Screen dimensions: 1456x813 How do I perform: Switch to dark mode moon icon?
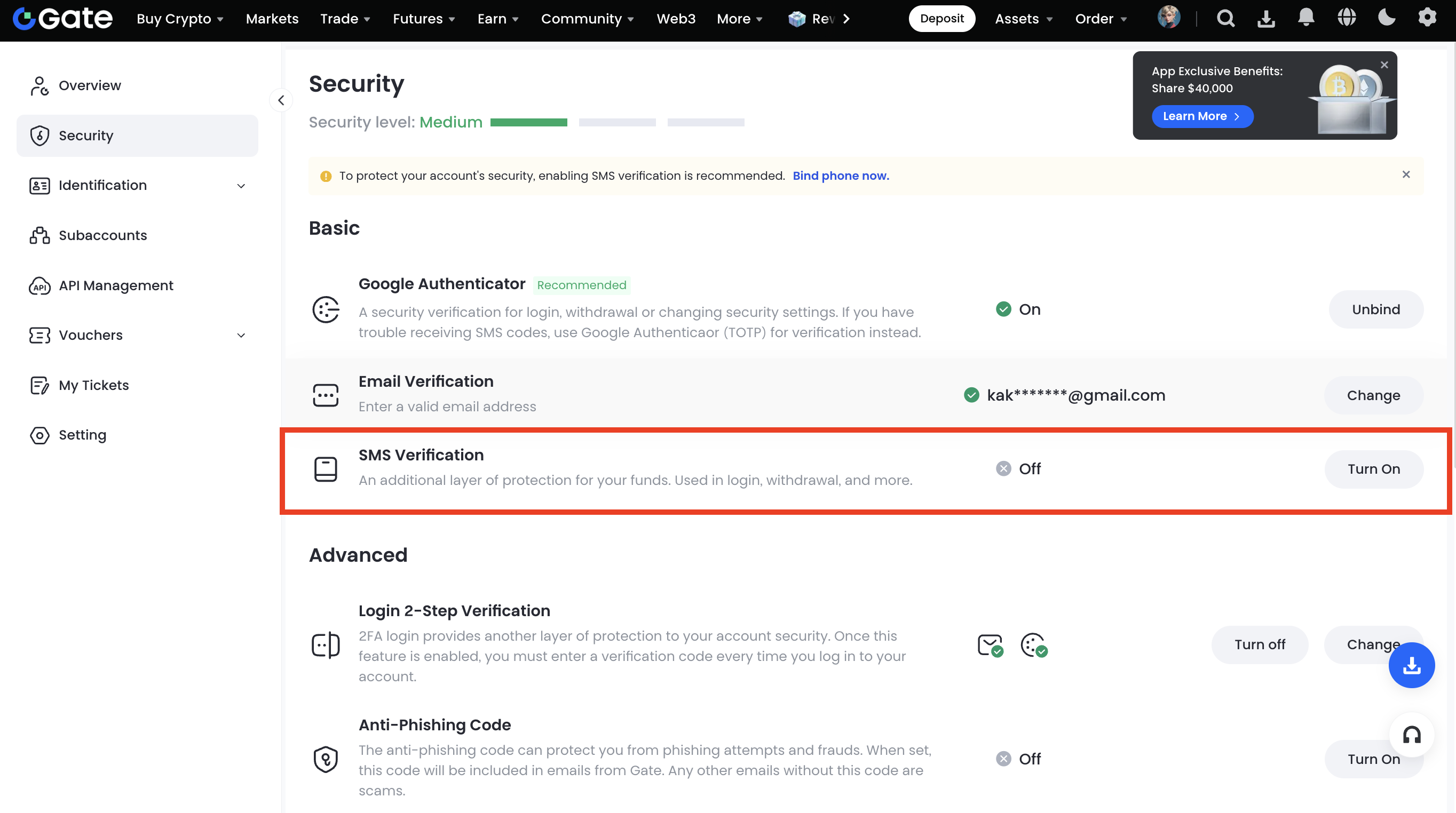pos(1387,18)
